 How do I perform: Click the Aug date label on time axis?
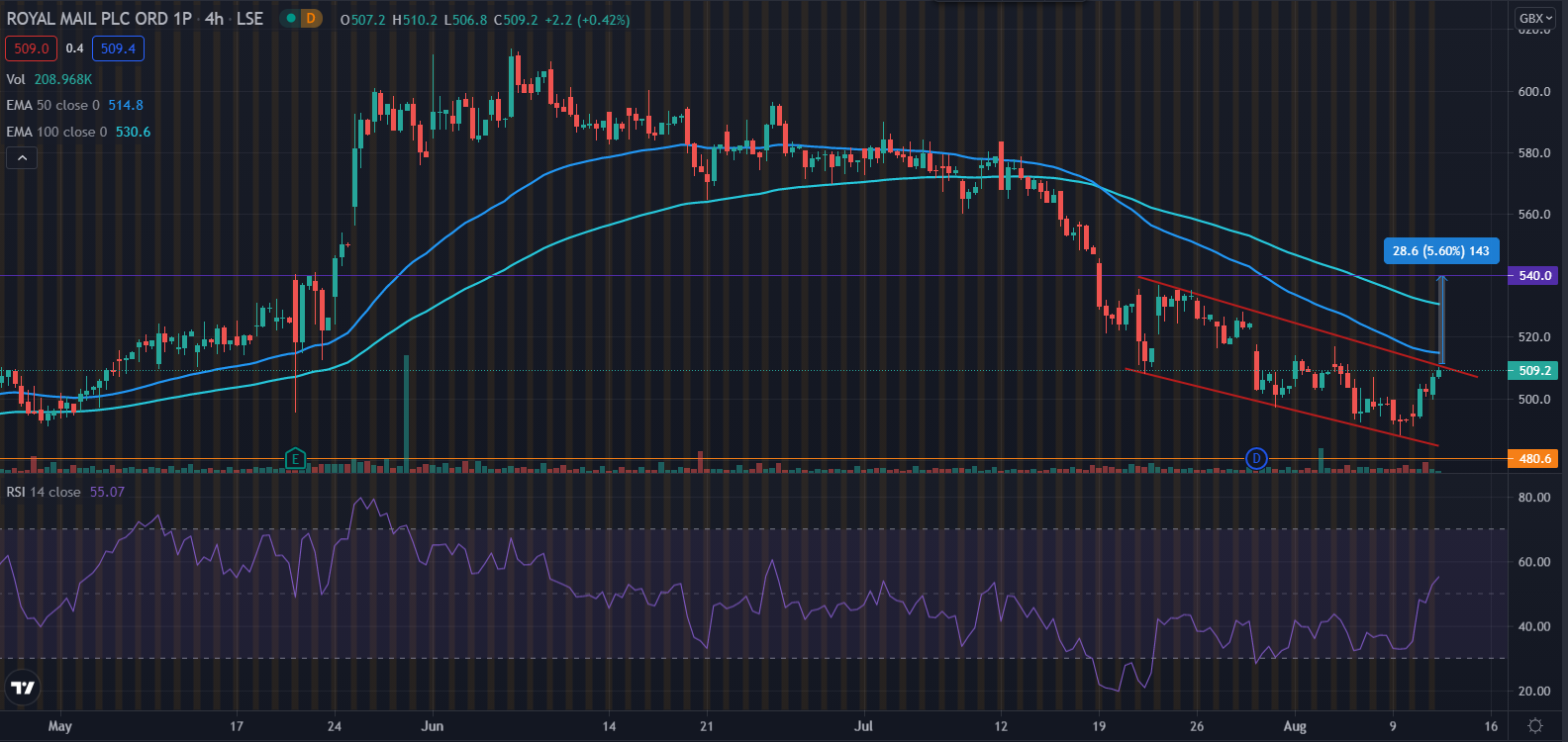[x=1295, y=726]
